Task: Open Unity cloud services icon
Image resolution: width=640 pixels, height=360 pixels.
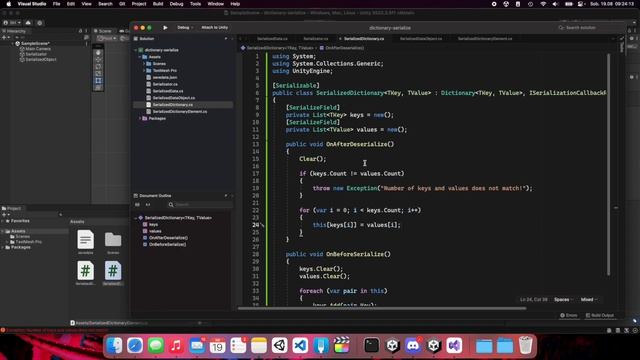Action: [x=28, y=23]
